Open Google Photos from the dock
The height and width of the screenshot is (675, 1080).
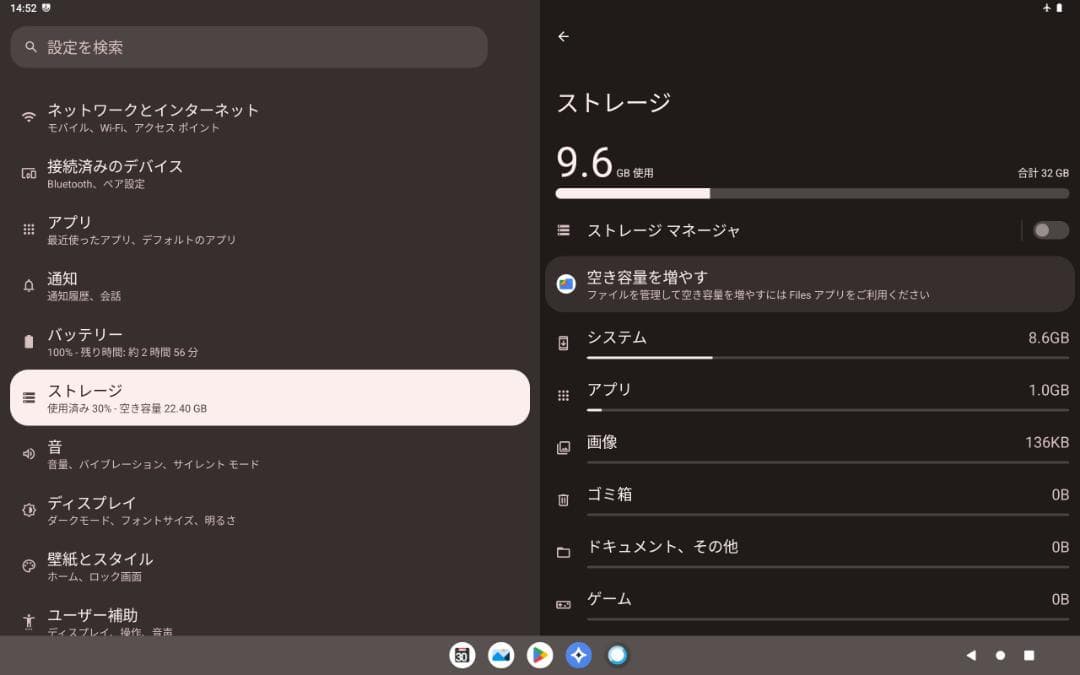point(501,655)
